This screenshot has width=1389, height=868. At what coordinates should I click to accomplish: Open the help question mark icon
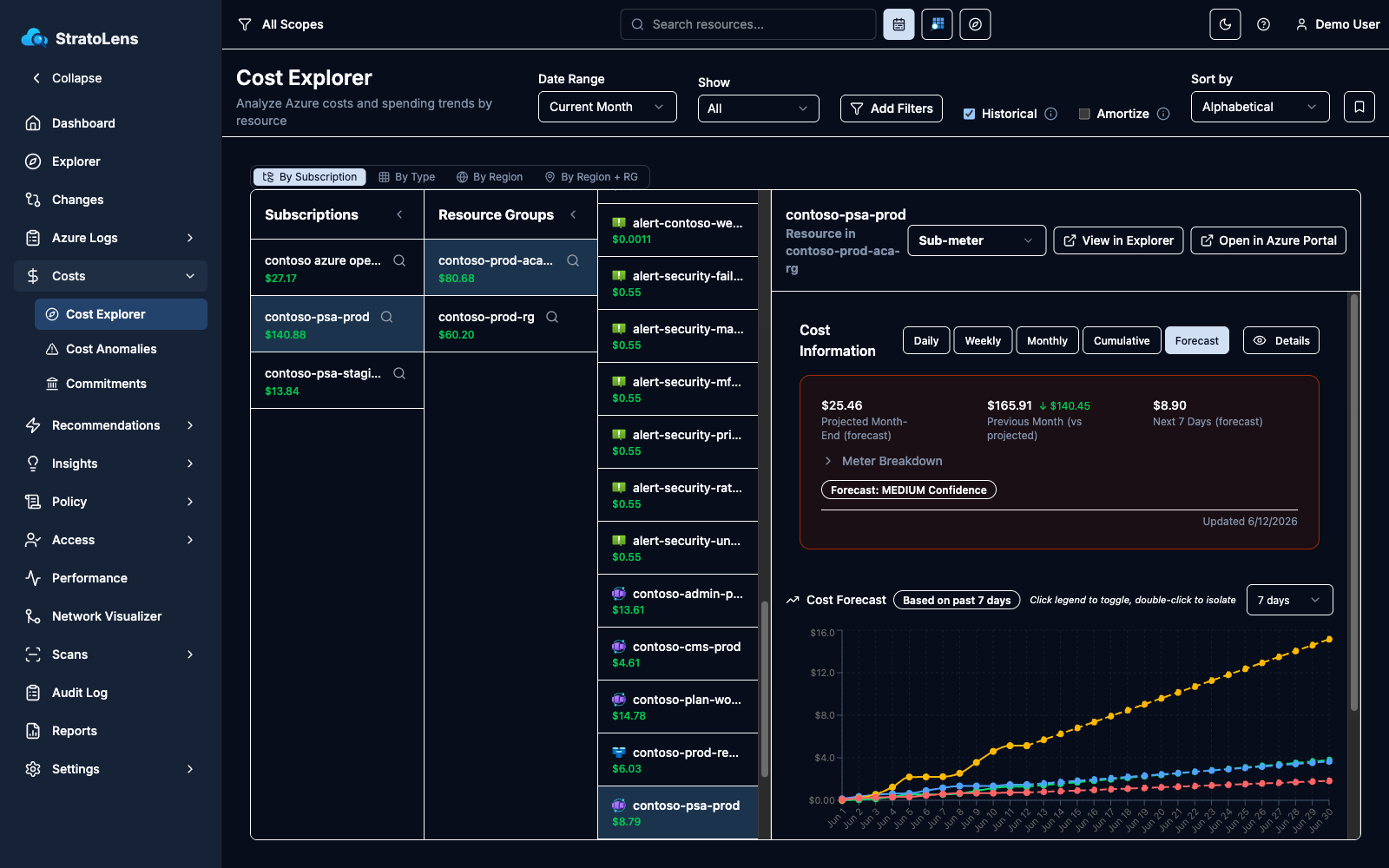[x=1263, y=24]
